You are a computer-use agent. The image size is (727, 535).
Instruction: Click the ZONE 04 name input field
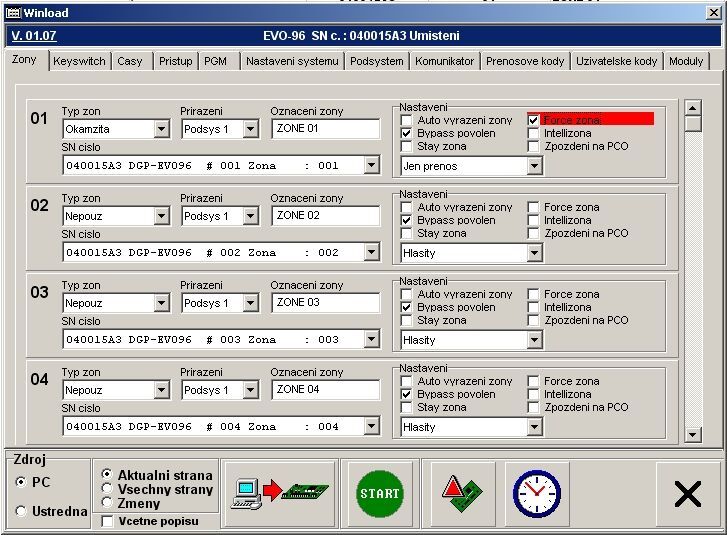click(325, 390)
